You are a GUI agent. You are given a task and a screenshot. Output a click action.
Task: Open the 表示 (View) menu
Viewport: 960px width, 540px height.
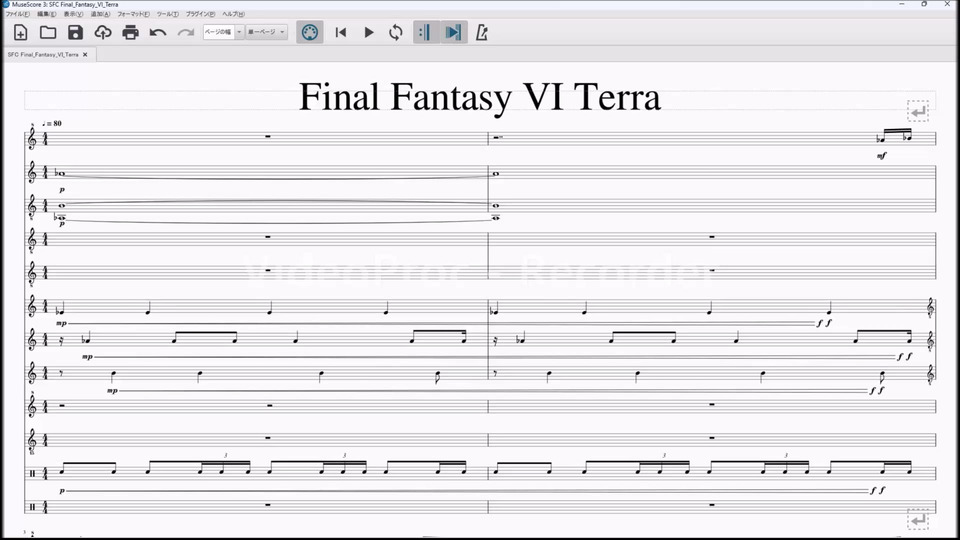(73, 13)
